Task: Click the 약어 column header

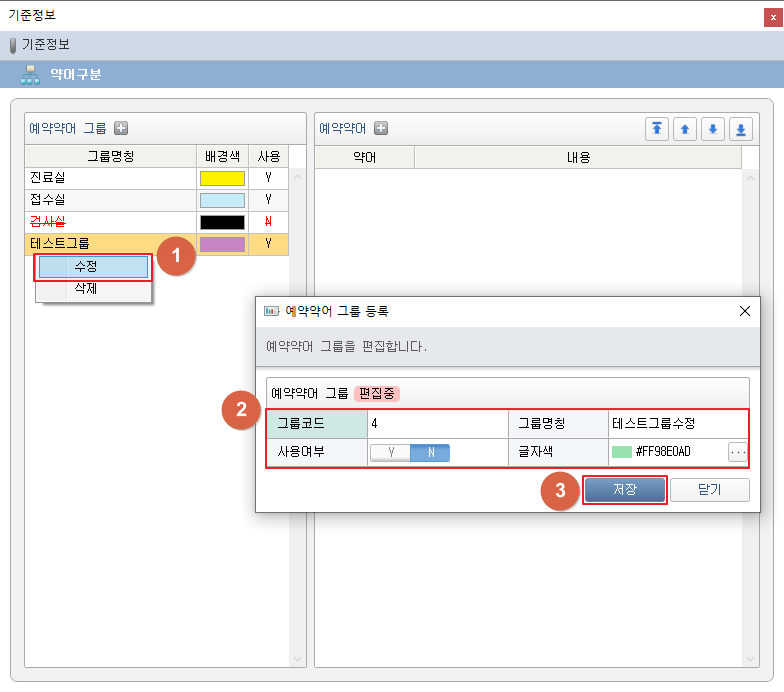Action: (x=364, y=157)
